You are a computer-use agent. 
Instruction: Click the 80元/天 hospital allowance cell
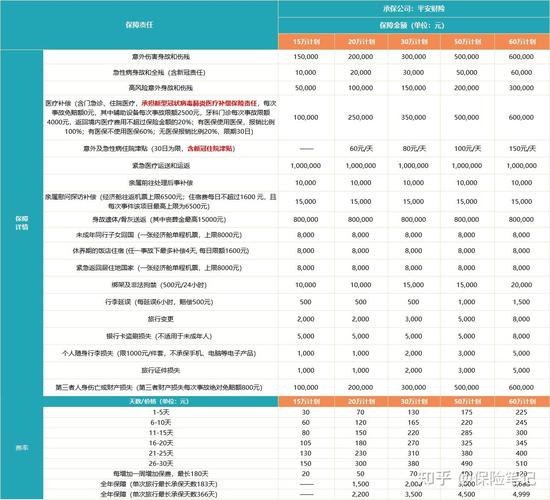[x=414, y=149]
